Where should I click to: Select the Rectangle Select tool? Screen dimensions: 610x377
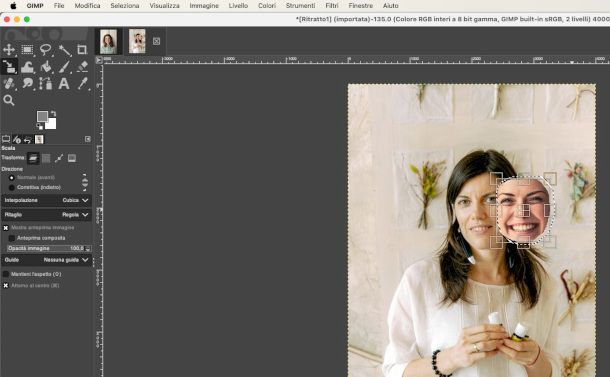27,49
